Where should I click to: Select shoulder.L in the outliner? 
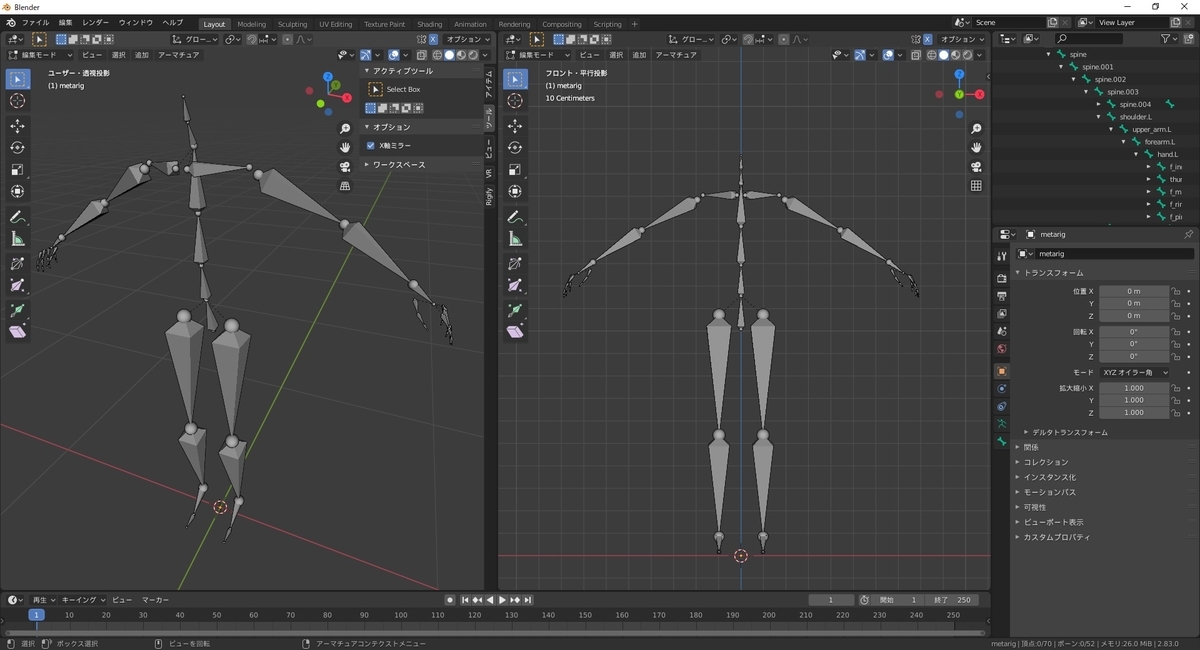[x=1135, y=117]
